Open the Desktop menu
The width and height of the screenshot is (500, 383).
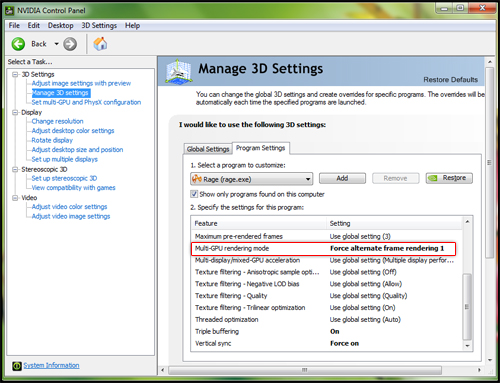pyautogui.click(x=60, y=25)
